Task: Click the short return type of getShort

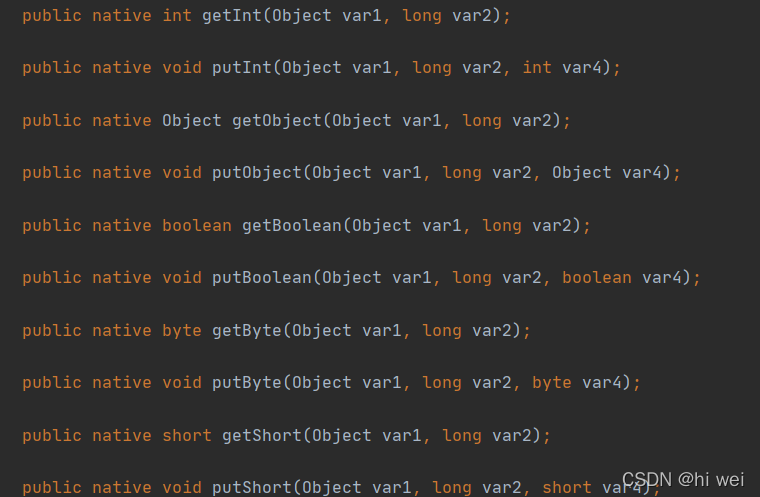Action: [x=187, y=435]
